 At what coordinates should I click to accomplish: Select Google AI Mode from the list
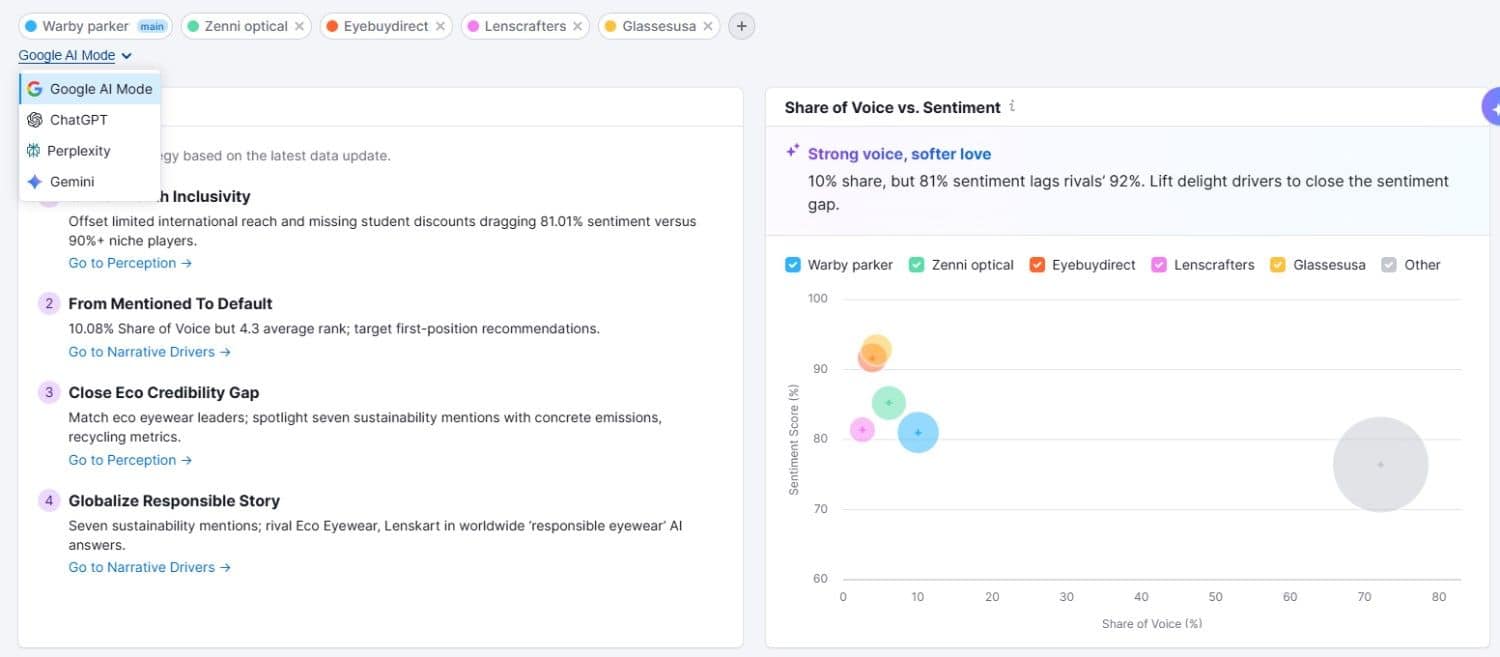(90, 89)
